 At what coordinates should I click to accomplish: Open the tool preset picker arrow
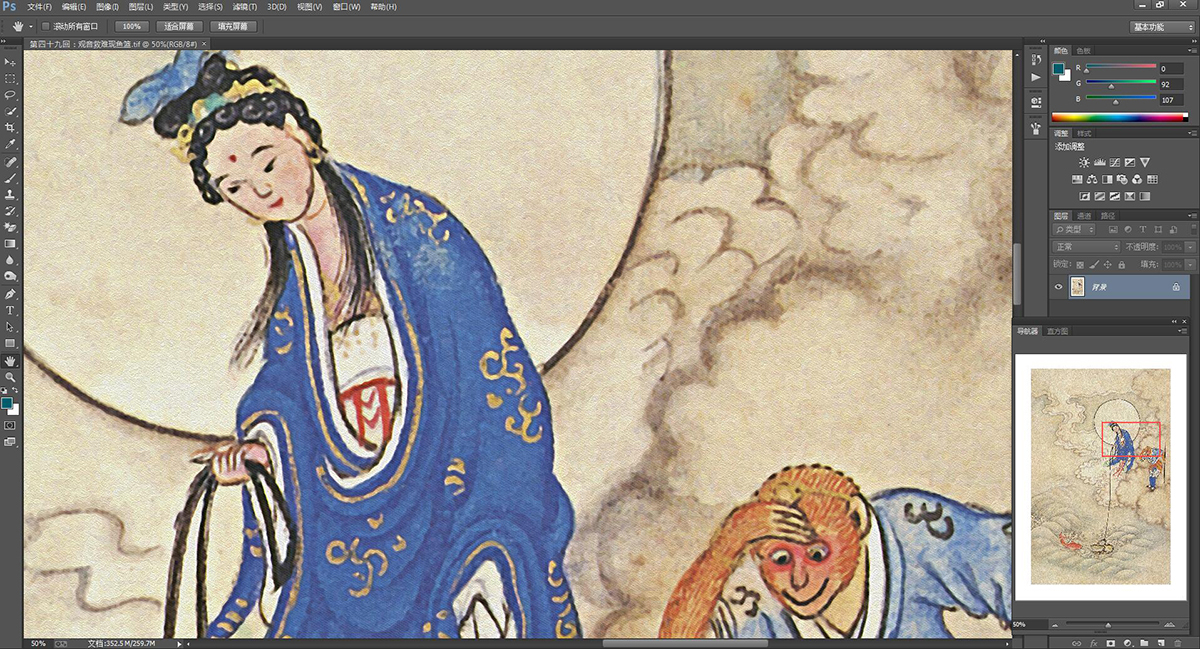(31, 26)
